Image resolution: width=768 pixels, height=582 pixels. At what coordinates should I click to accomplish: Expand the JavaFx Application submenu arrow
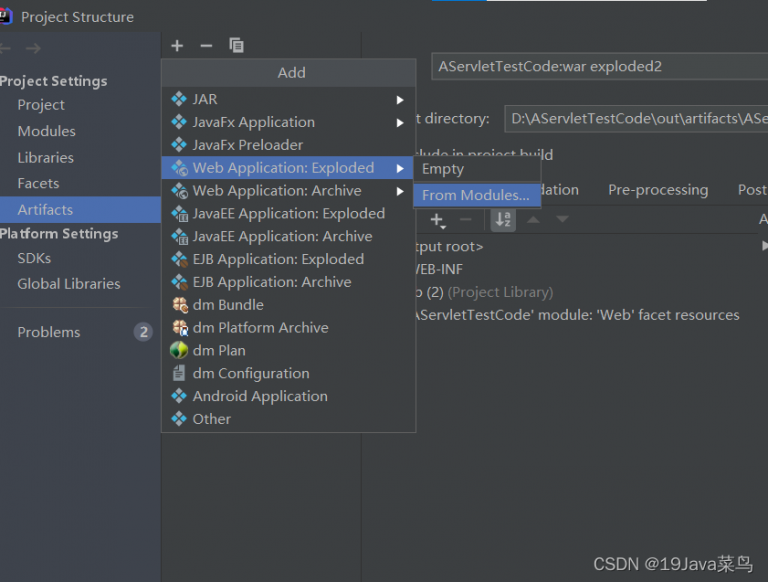pyautogui.click(x=400, y=123)
